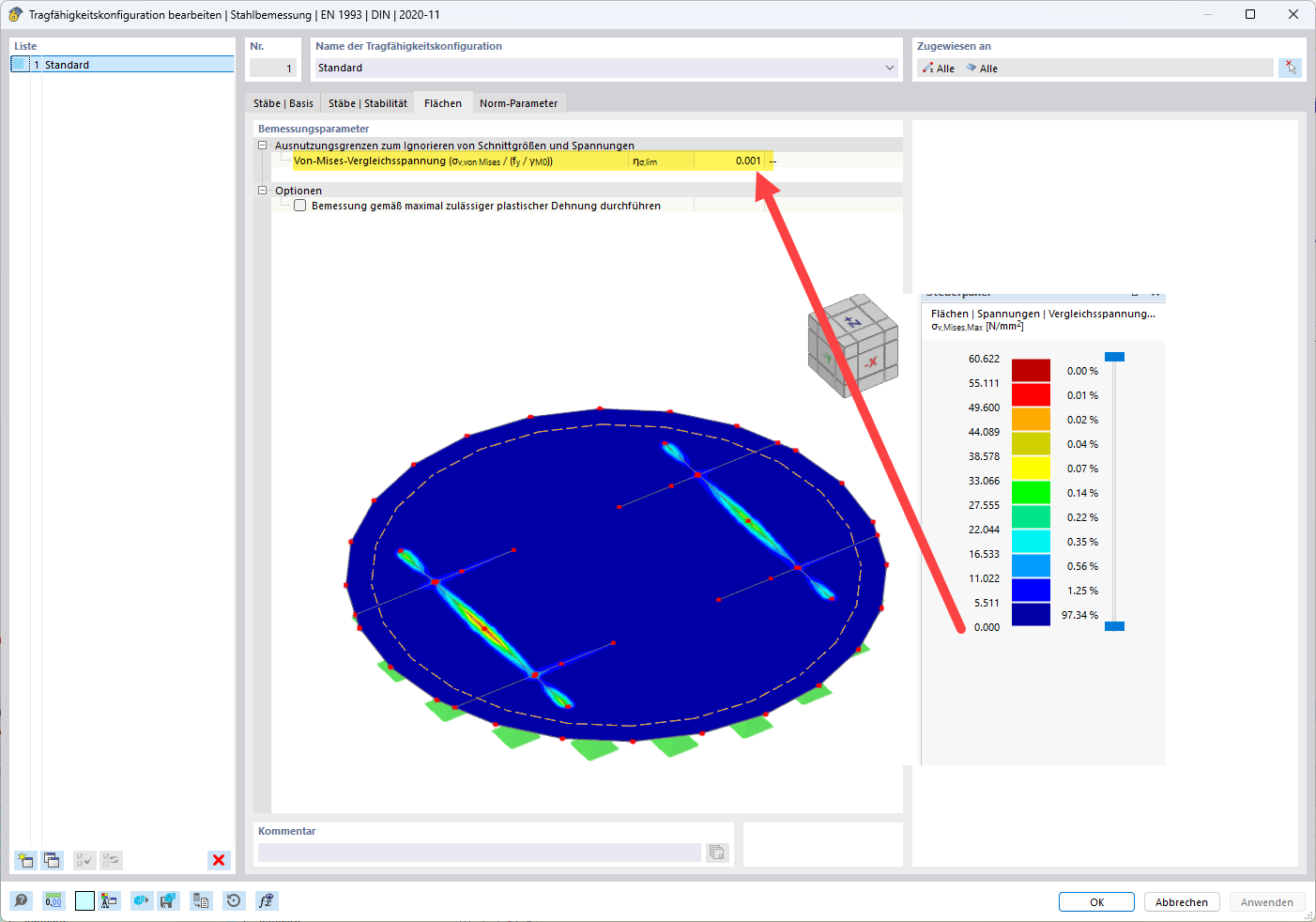Click the cyan legend color swatch
The width and height of the screenshot is (1316, 922).
(1031, 541)
